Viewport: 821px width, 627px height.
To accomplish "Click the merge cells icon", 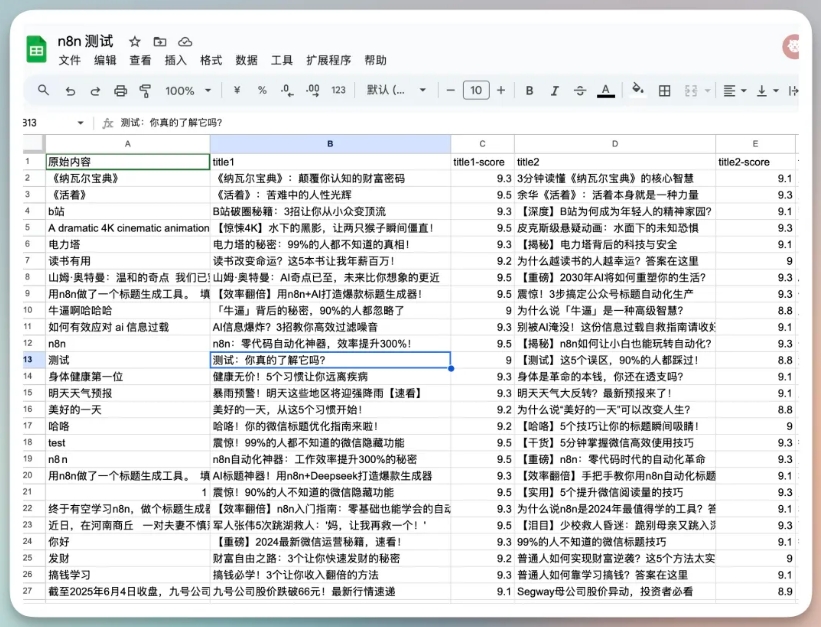I will tap(691, 91).
